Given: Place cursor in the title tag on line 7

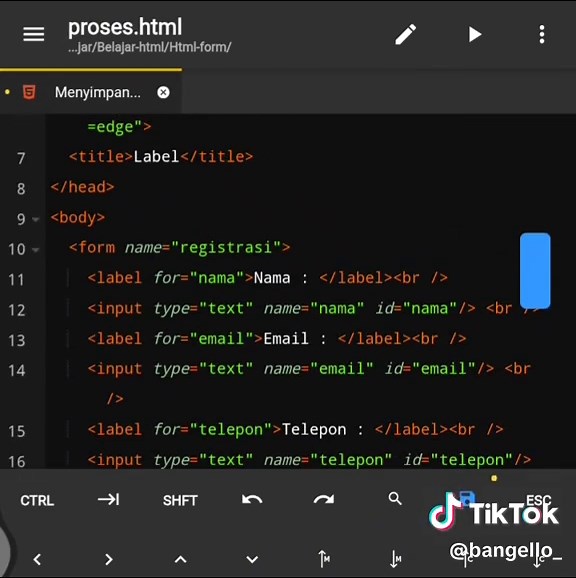Looking at the screenshot, I should (x=161, y=157).
